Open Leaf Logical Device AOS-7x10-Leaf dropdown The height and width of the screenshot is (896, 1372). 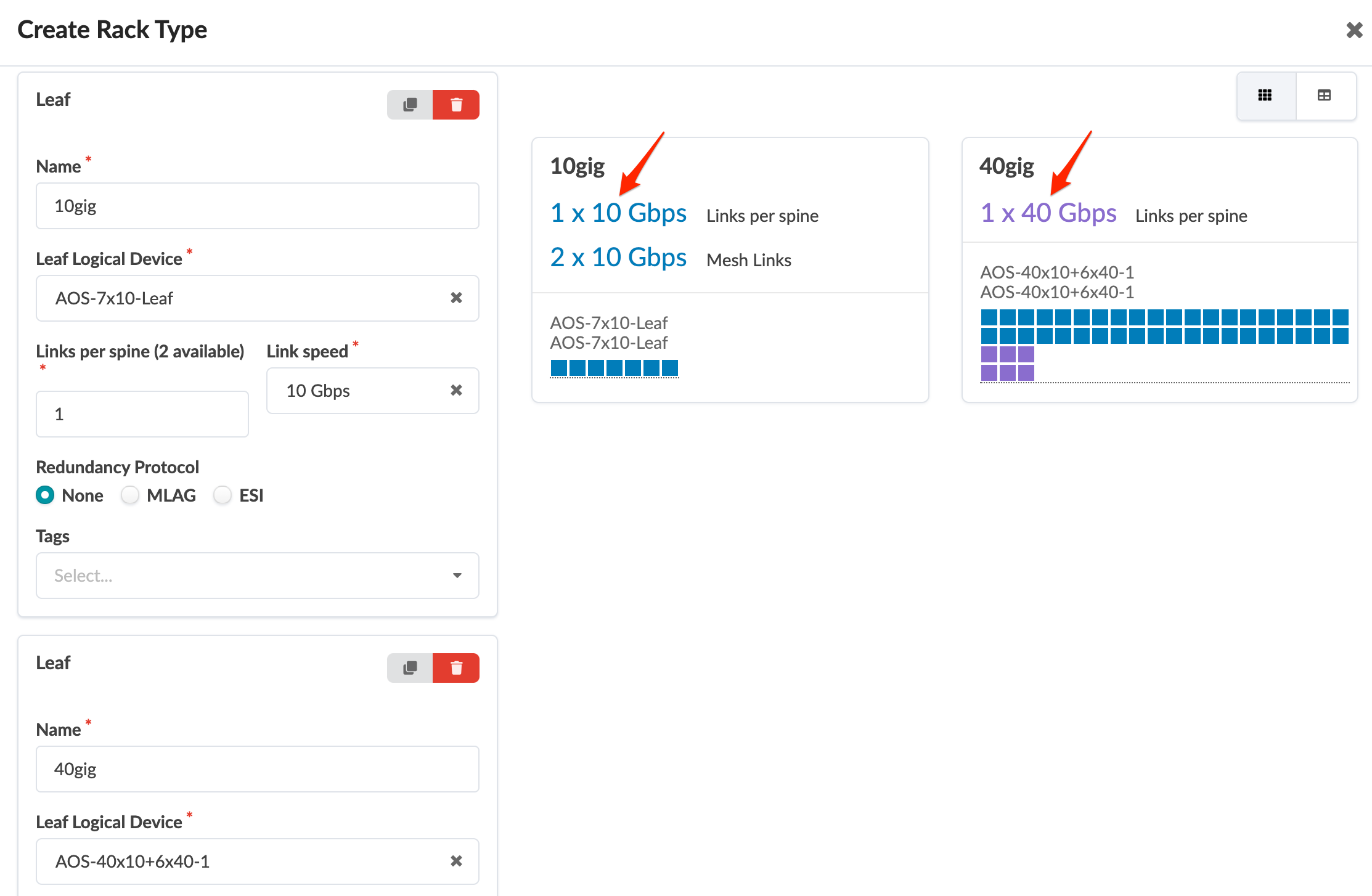tap(247, 298)
